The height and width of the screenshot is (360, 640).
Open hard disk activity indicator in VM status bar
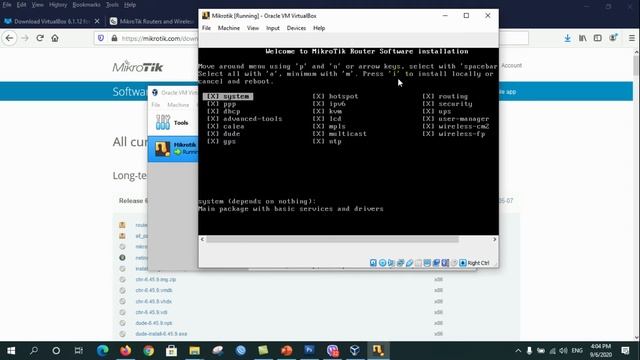pos(373,263)
